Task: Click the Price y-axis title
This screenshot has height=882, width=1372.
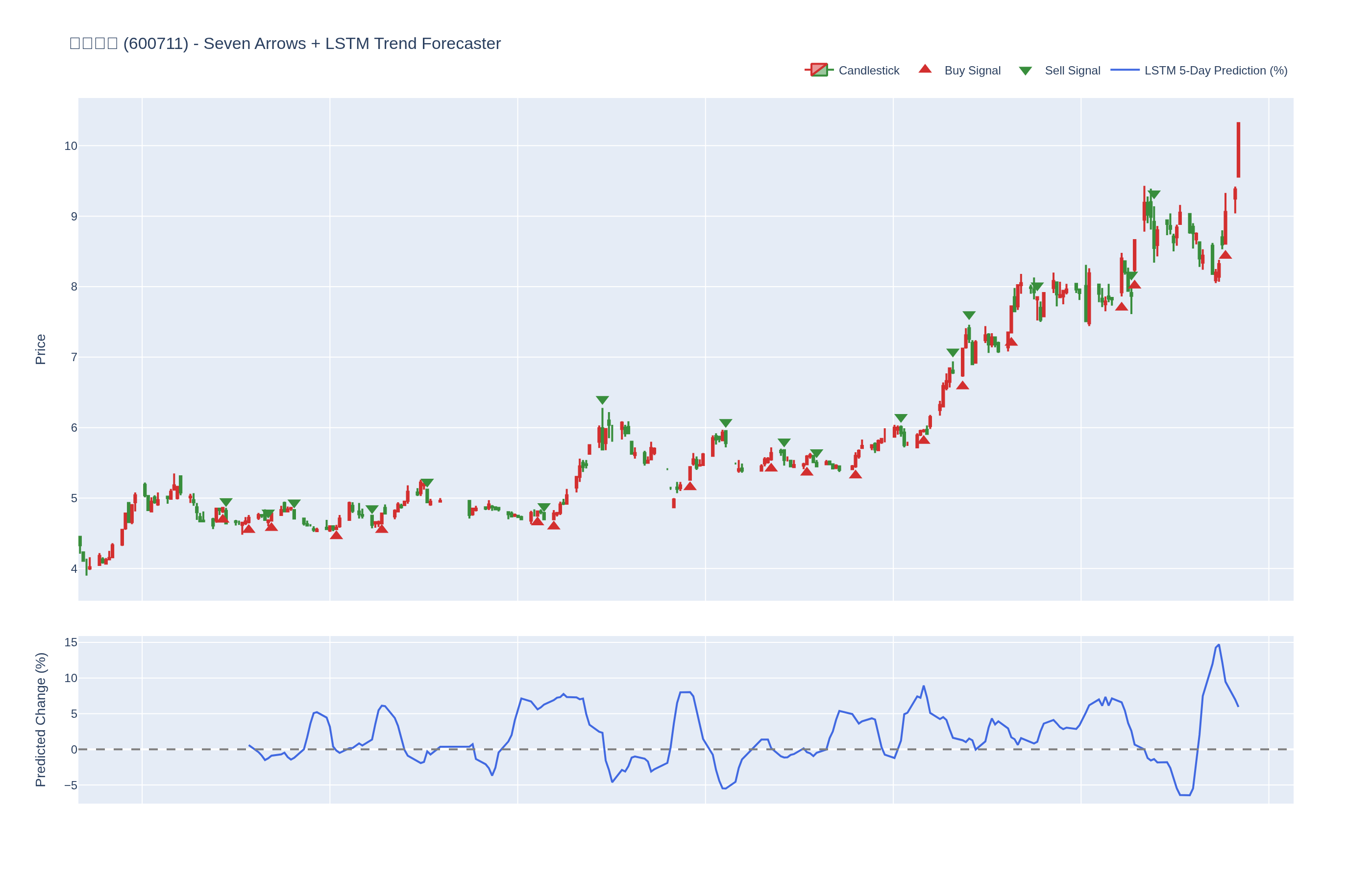Action: pyautogui.click(x=40, y=349)
